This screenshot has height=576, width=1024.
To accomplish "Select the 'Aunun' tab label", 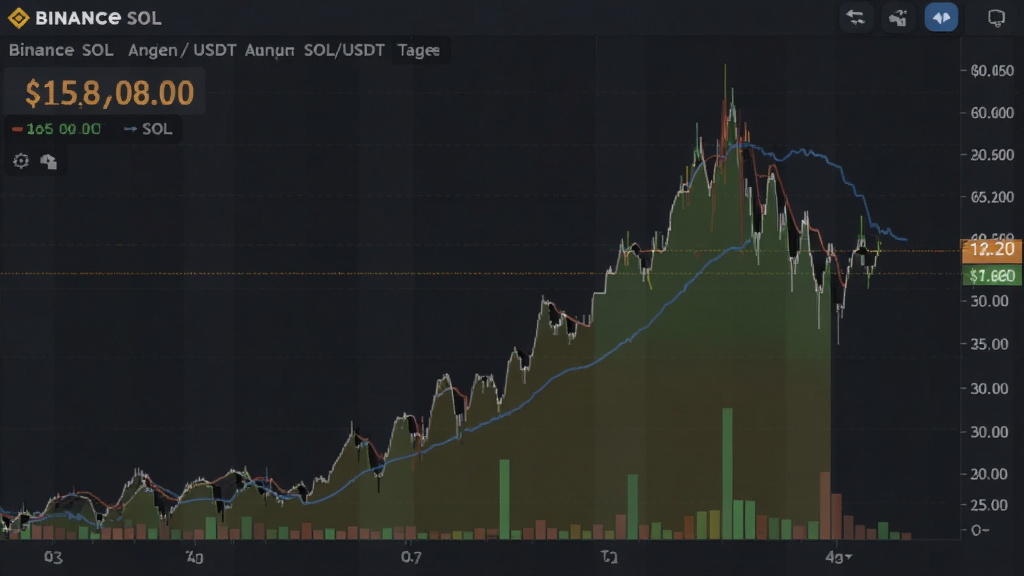I will pos(269,50).
